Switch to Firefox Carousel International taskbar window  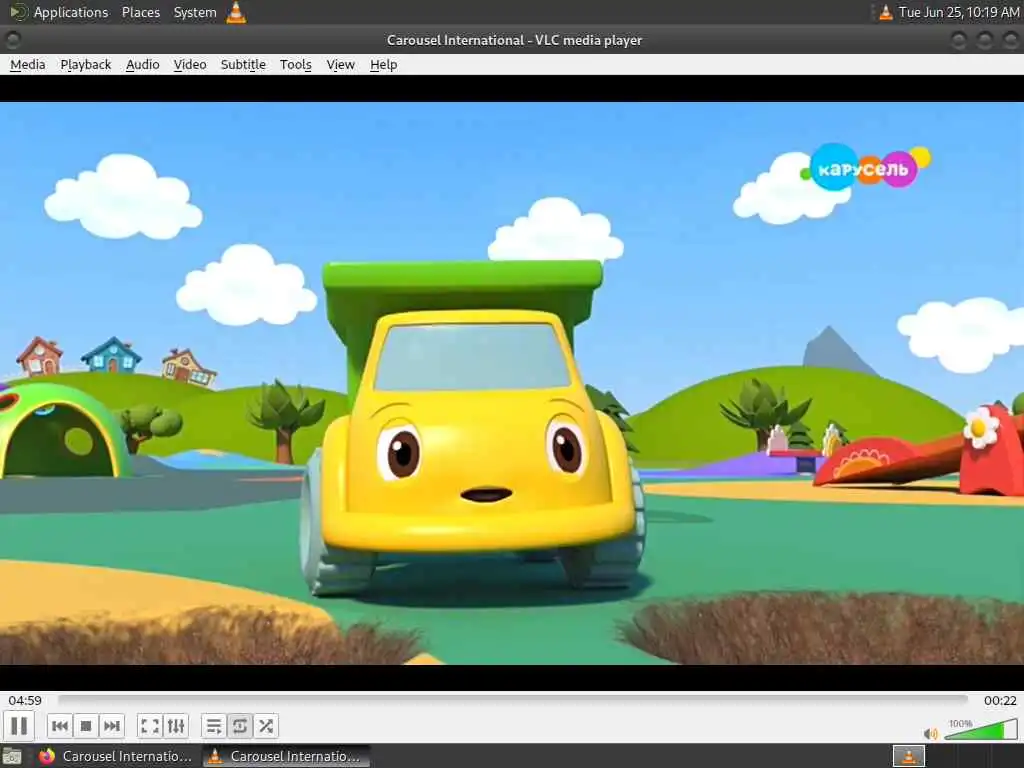tap(116, 756)
